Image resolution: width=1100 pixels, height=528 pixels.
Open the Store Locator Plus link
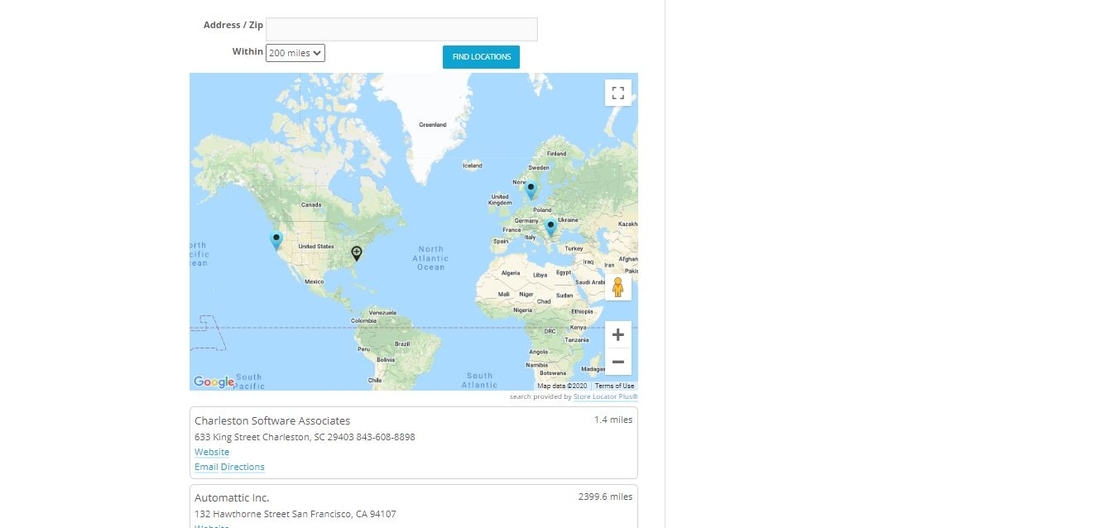(605, 397)
